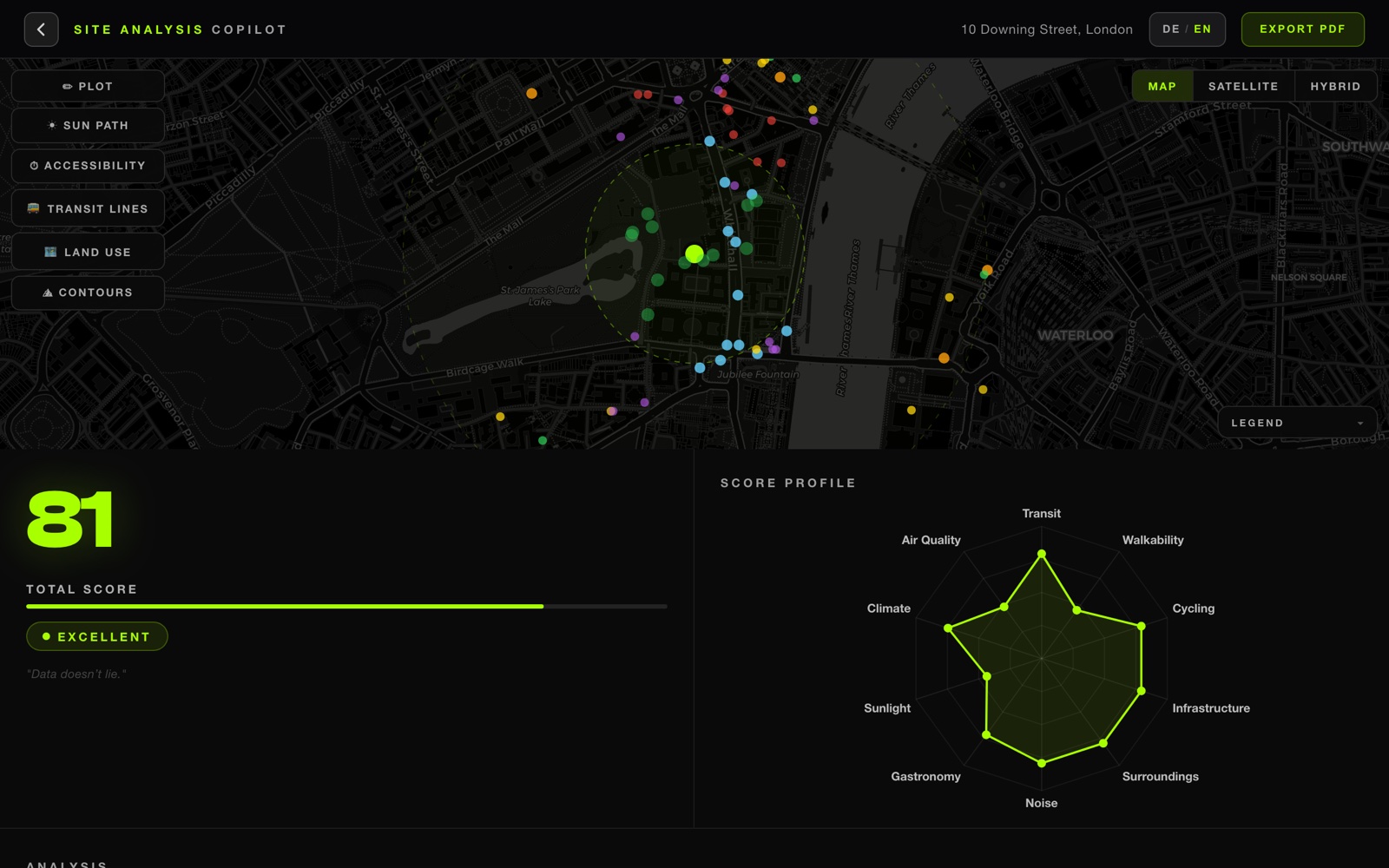Screen dimensions: 1389x868
Task: Switch to Satellite map view
Action: pyautogui.click(x=1243, y=86)
